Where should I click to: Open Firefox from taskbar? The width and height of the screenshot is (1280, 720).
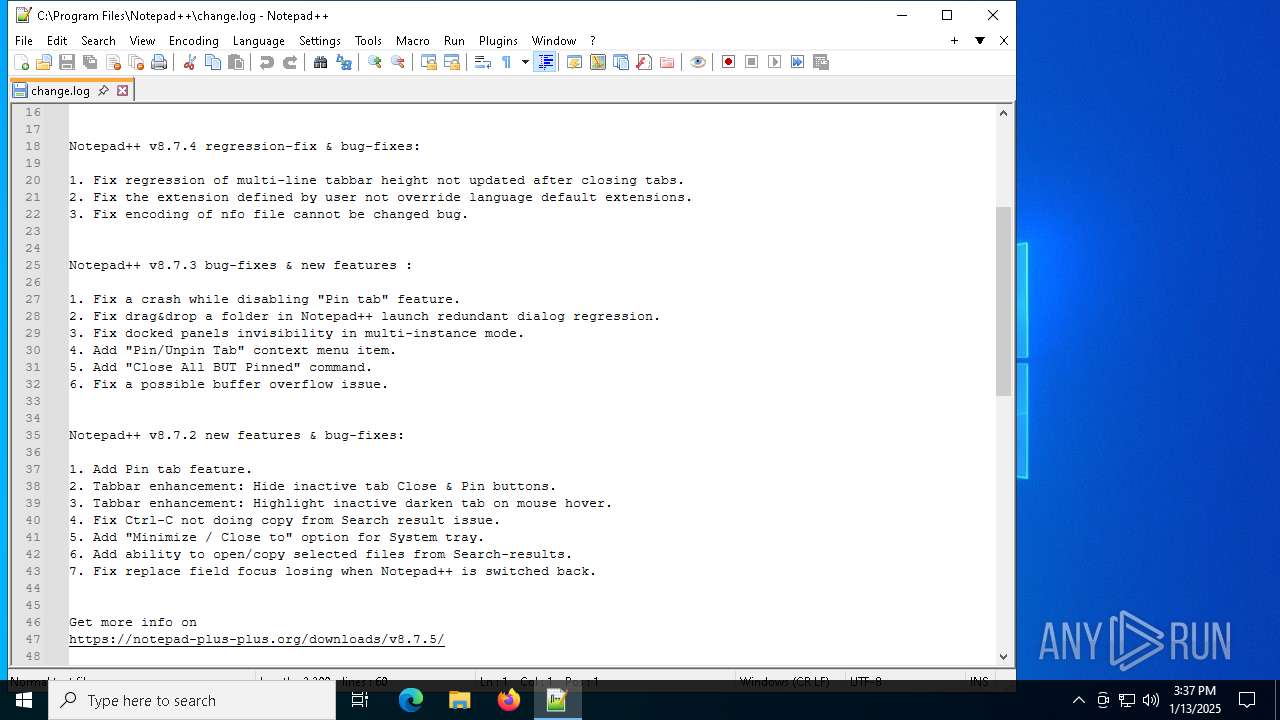click(508, 700)
